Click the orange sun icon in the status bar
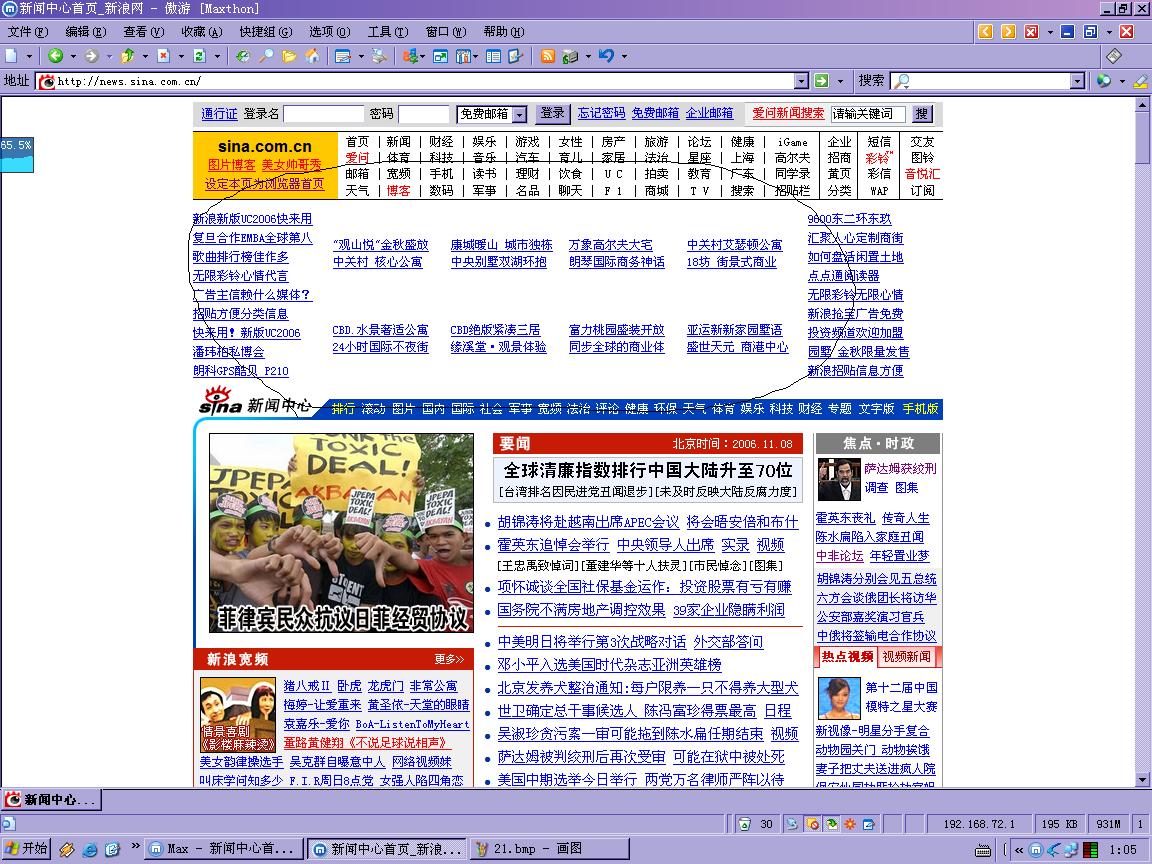Image resolution: width=1152 pixels, height=864 pixels. click(x=850, y=824)
